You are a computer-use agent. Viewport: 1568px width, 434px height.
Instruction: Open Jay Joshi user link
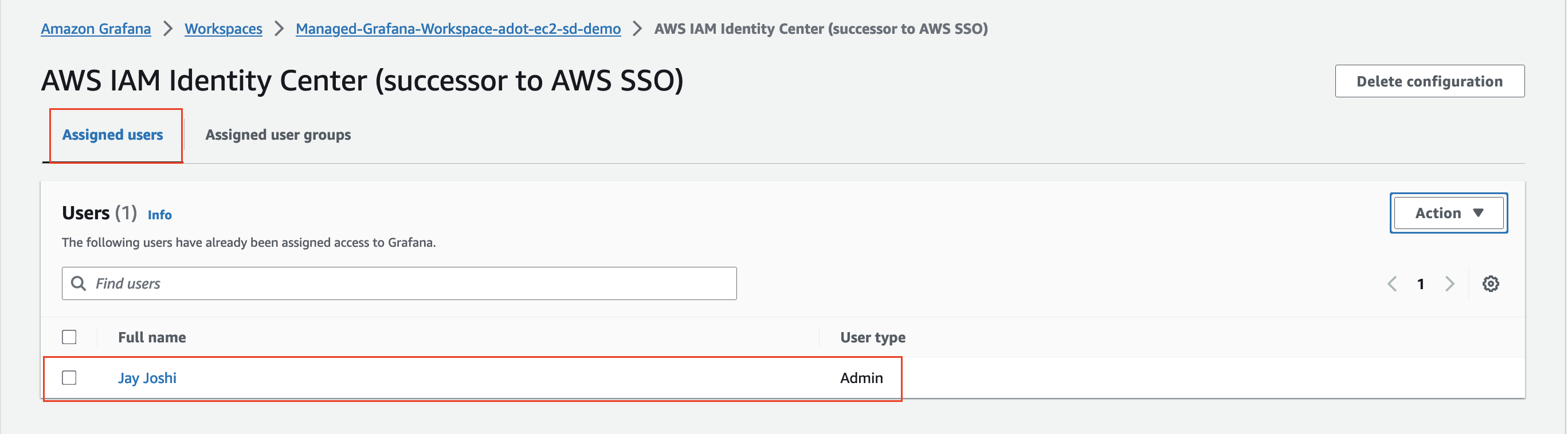point(147,378)
